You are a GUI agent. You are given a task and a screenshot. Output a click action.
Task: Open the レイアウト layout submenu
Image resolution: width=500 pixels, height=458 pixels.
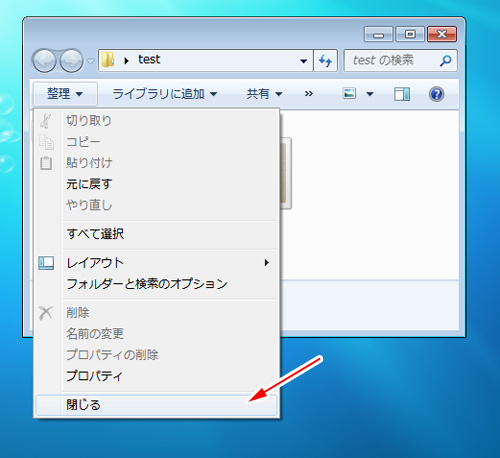tap(157, 263)
